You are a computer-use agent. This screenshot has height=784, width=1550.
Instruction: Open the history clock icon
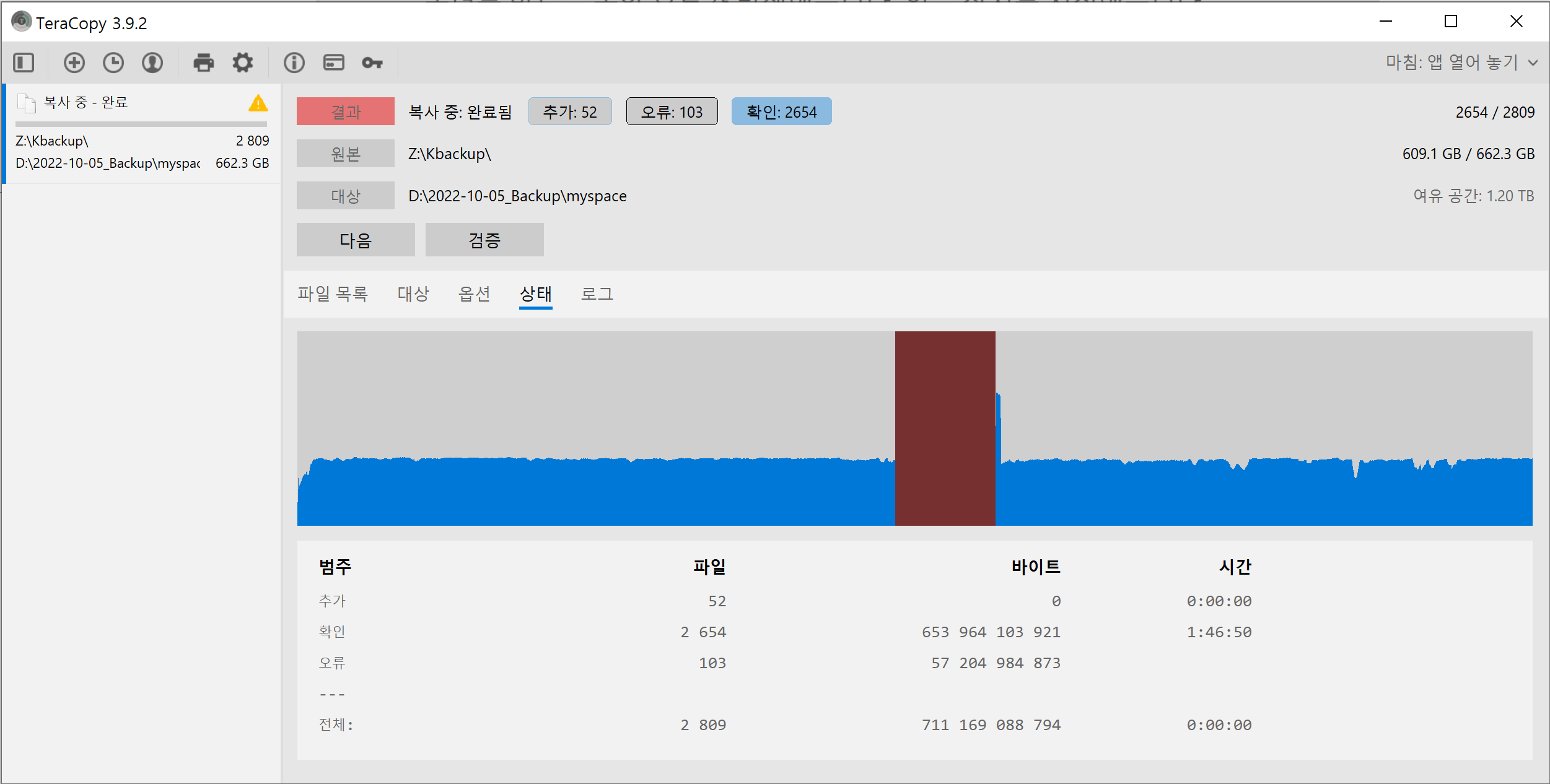coord(113,63)
